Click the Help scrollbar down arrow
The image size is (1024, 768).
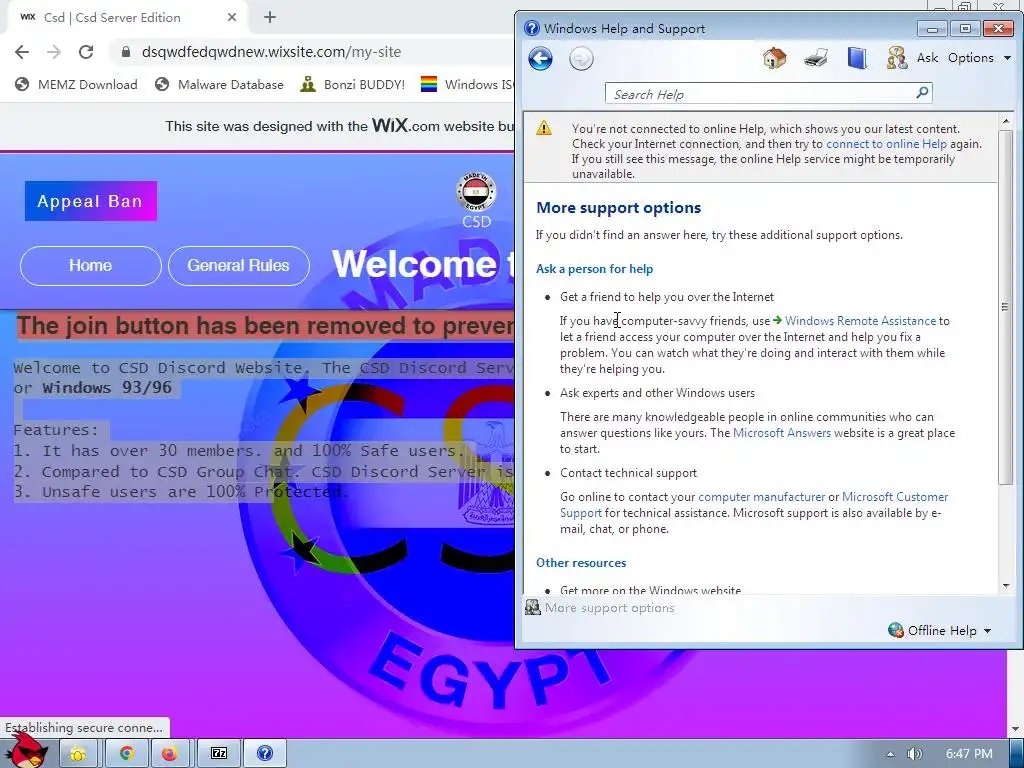coord(1006,586)
